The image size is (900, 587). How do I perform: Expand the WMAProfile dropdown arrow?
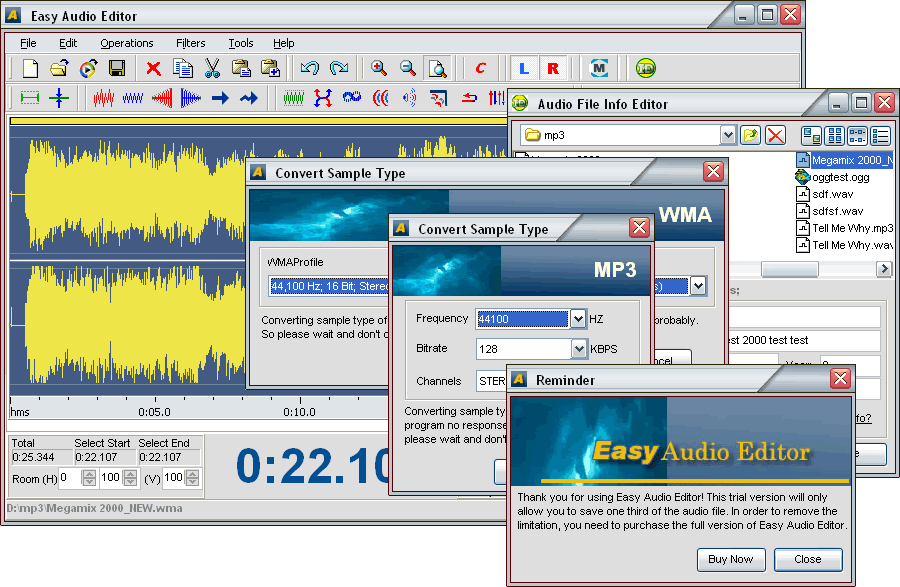tap(698, 286)
